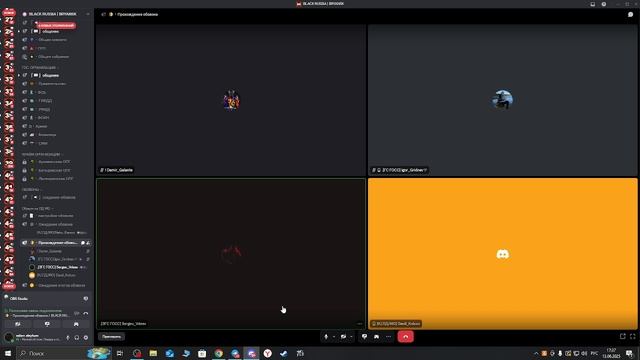Collapse the ГОС. ОРГАНИЗАЦИИ category
The height and width of the screenshot is (360, 640).
pyautogui.click(x=40, y=67)
